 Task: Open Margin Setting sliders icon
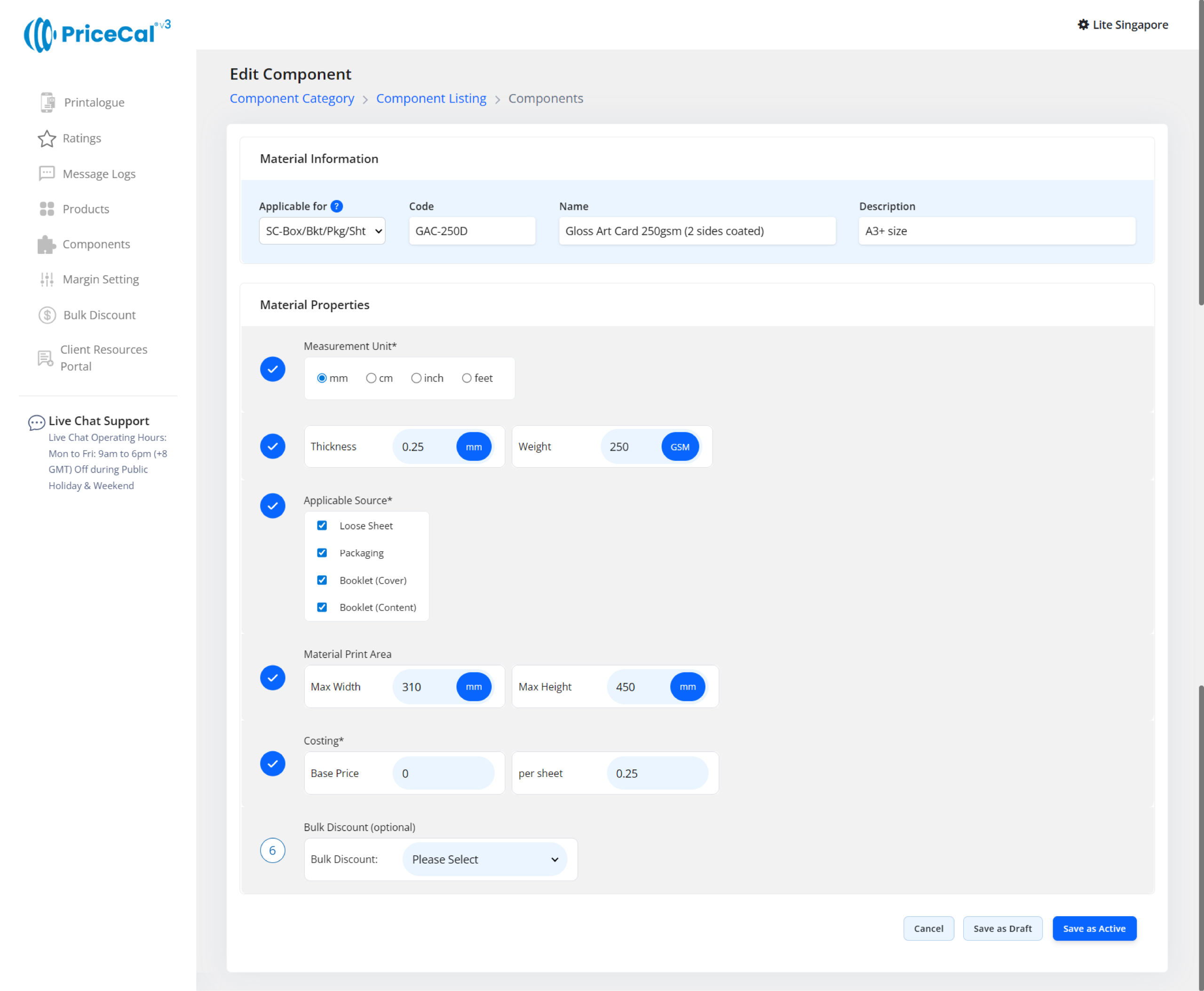pos(47,279)
